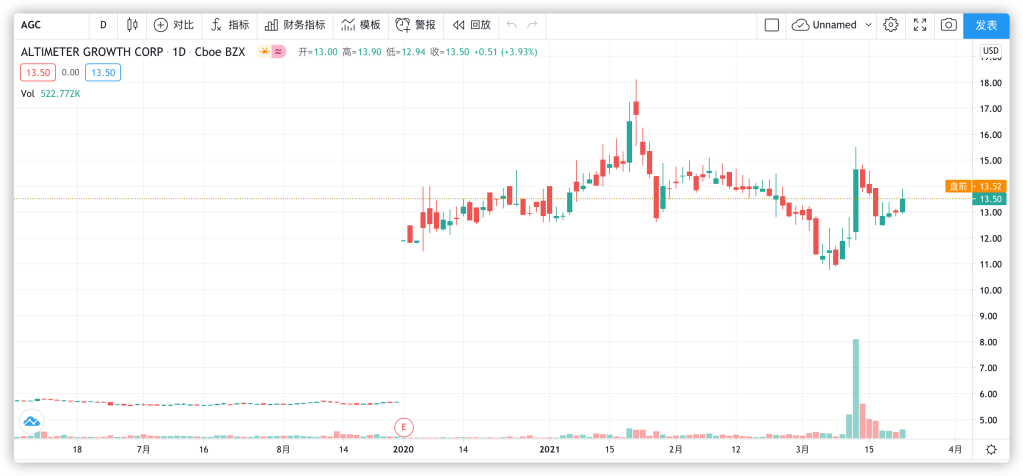Image resolution: width=1023 pixels, height=476 pixels.
Task: Click the blue 发表 publish button
Action: tap(986, 25)
